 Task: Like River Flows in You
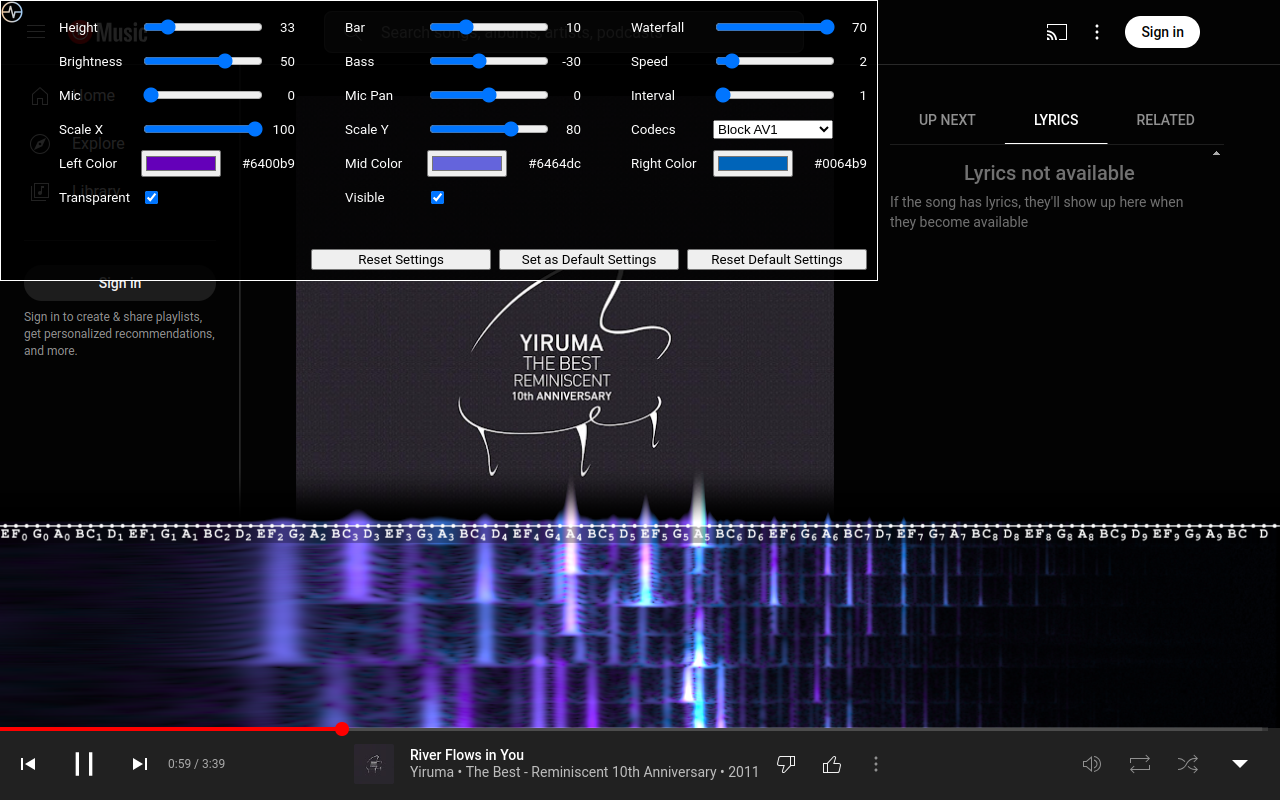[x=832, y=764]
